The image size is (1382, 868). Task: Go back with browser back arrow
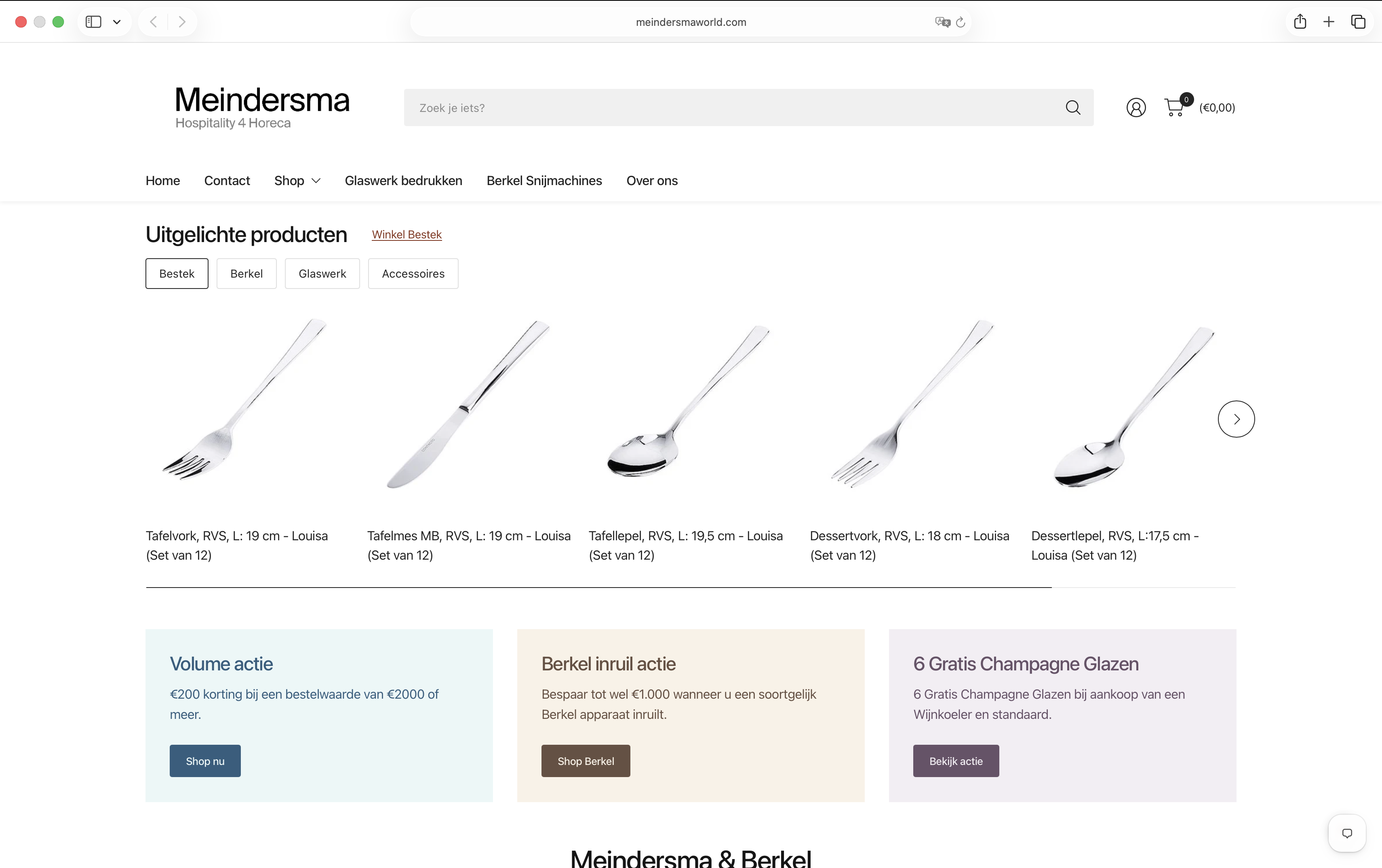153,22
